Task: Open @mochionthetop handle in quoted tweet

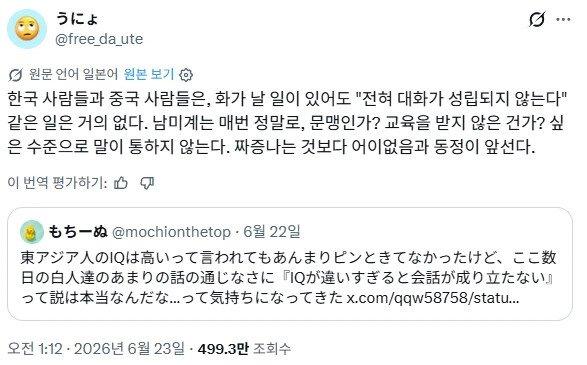Action: coord(171,232)
